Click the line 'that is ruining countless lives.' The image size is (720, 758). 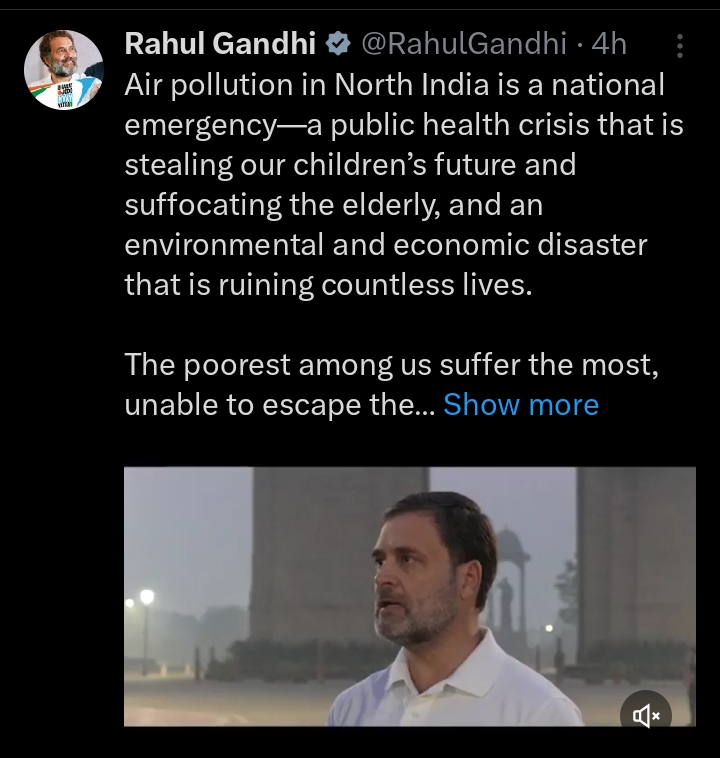tap(328, 284)
